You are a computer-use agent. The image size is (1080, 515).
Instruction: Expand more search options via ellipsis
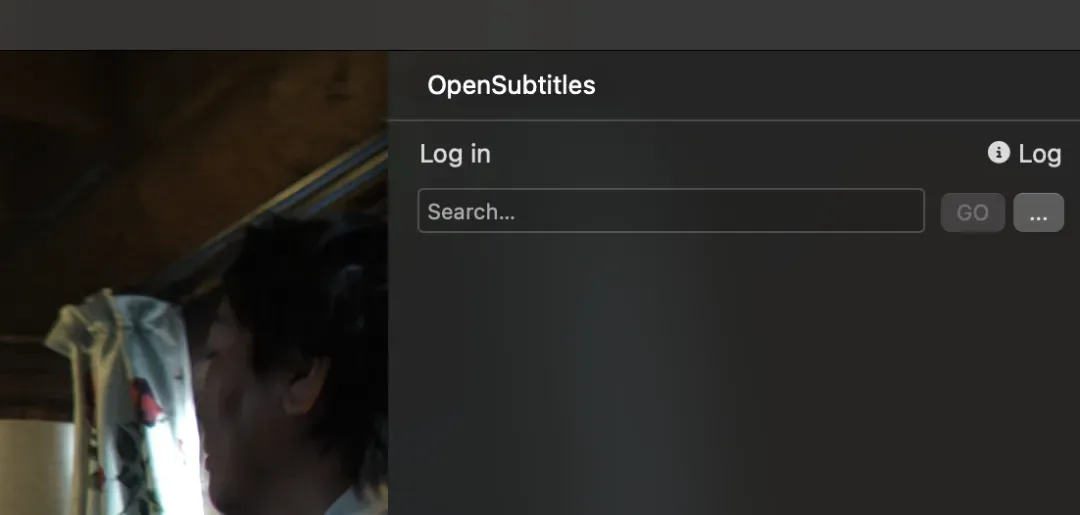1039,213
